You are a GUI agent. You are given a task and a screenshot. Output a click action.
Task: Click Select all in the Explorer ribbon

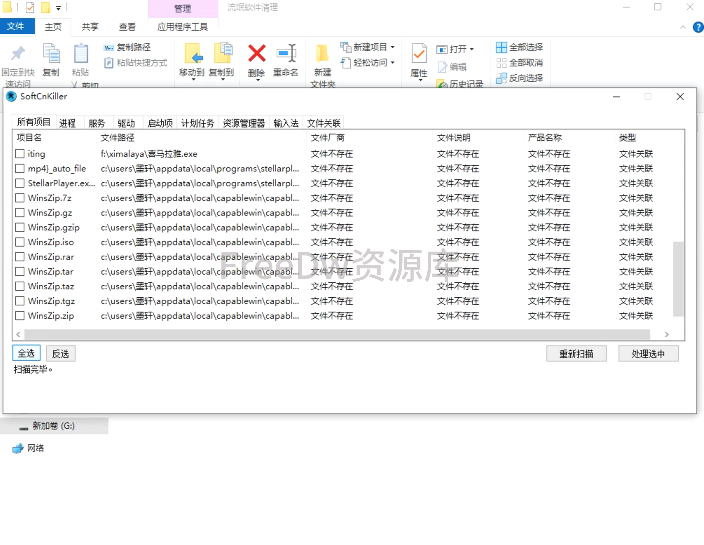pos(519,47)
